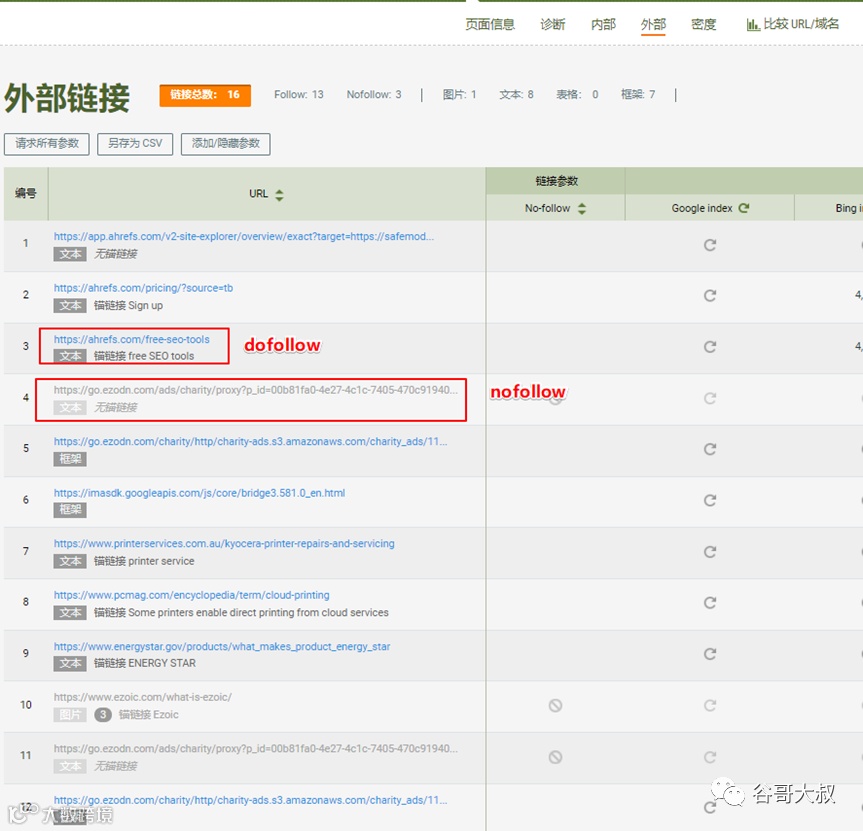Open printerservices.com.au kyocera link
Image resolution: width=863 pixels, height=831 pixels.
click(x=224, y=543)
